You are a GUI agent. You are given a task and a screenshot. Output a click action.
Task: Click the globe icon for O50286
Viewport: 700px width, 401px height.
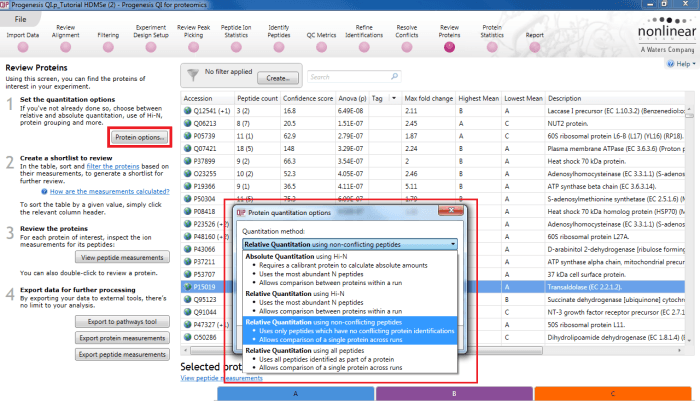click(x=188, y=337)
